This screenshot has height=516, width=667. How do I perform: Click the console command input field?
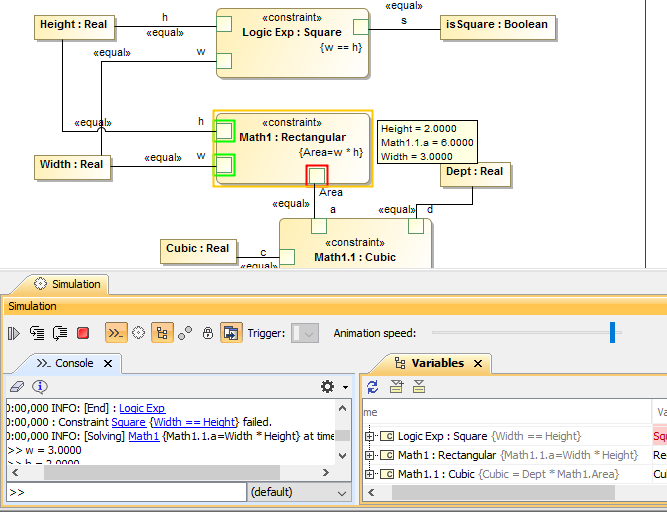pos(125,492)
